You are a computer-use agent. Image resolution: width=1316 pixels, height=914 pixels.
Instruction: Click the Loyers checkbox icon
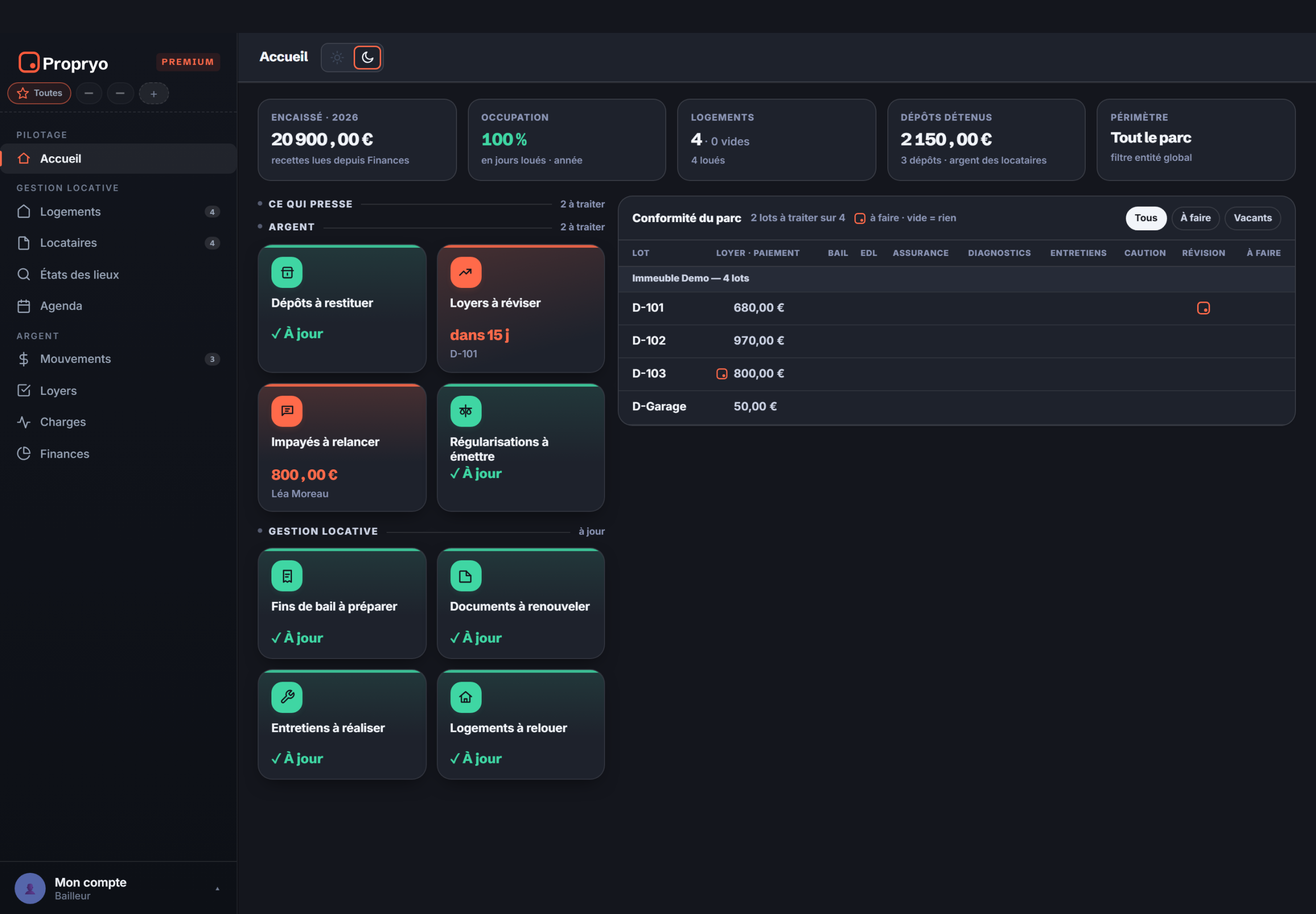point(24,391)
